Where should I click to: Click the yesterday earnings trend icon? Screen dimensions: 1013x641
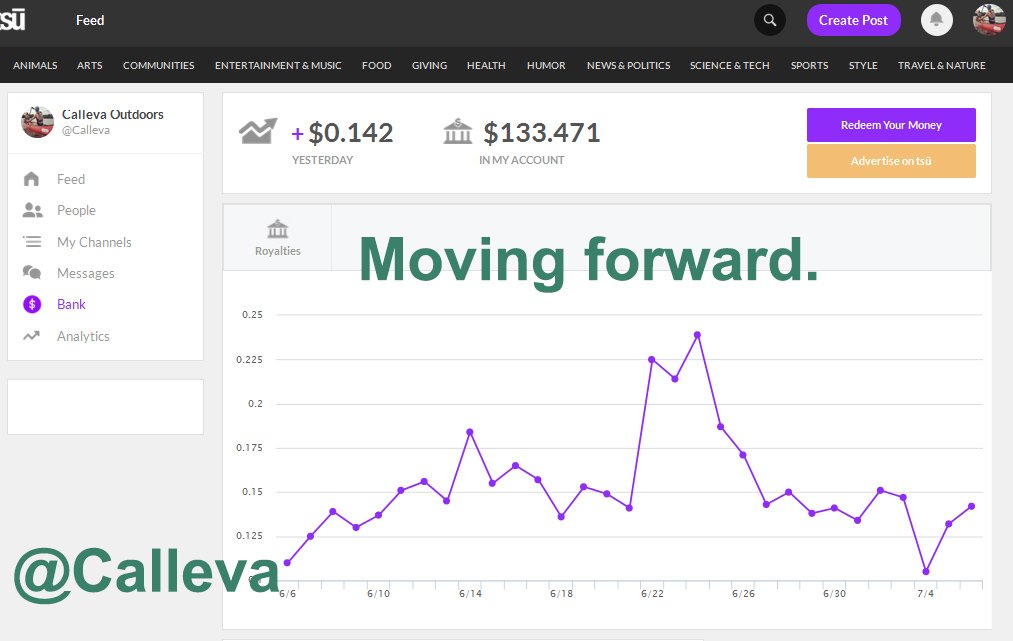pos(258,131)
